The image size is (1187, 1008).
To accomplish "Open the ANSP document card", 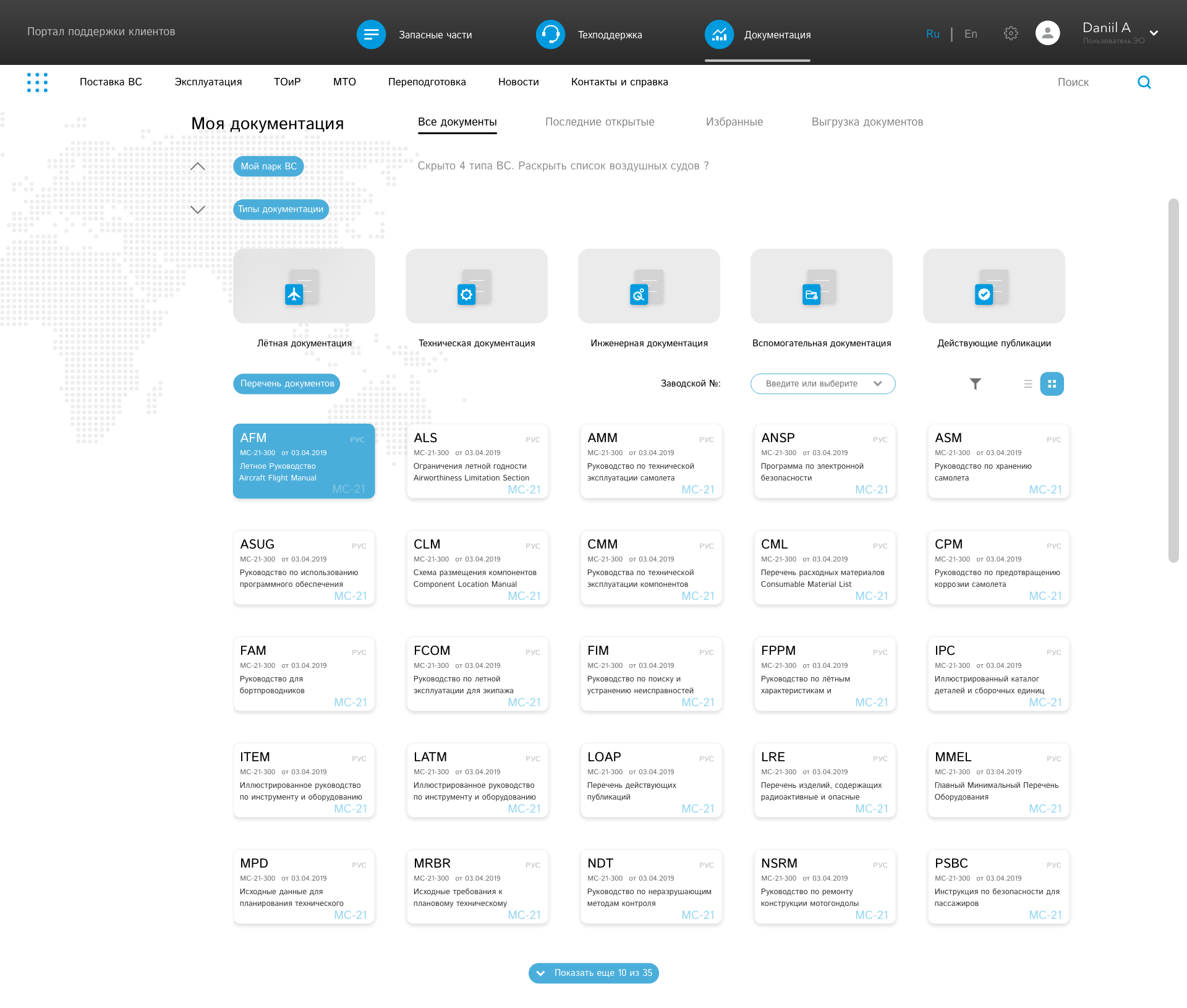I will (825, 461).
